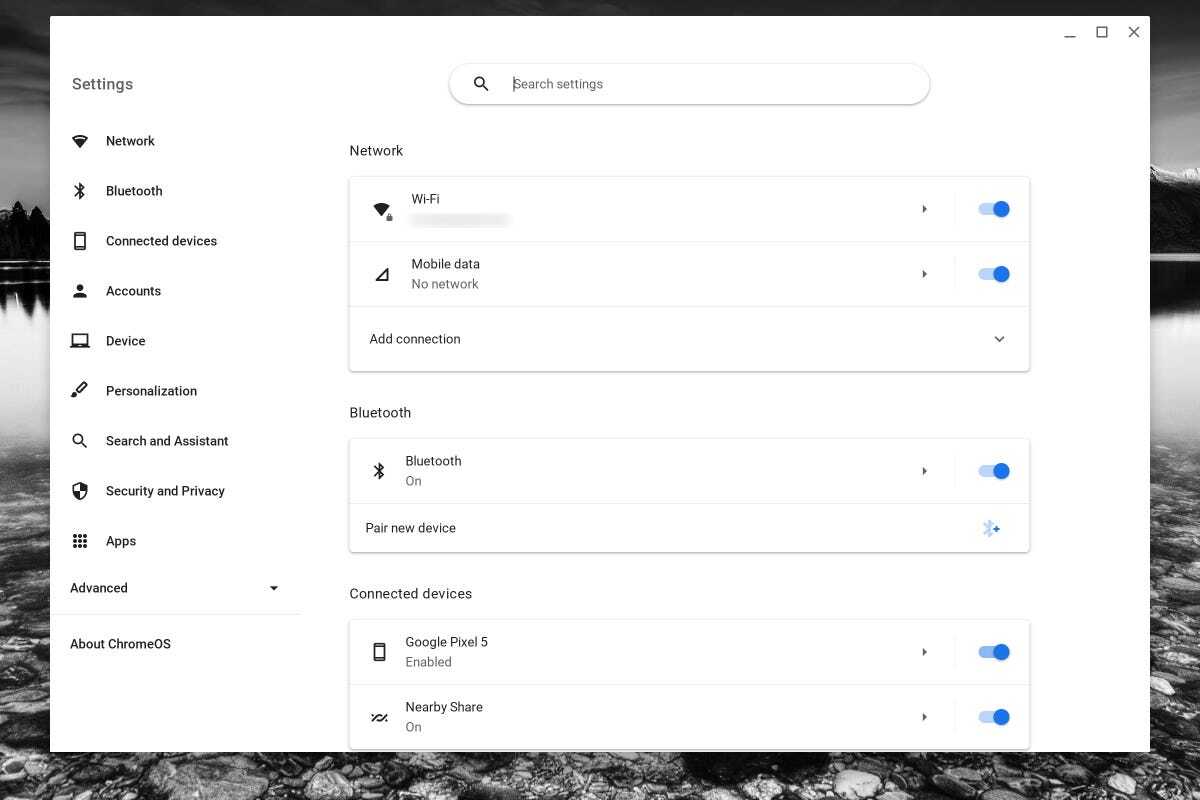
Task: Click the Wi-Fi row label
Action: (x=425, y=199)
